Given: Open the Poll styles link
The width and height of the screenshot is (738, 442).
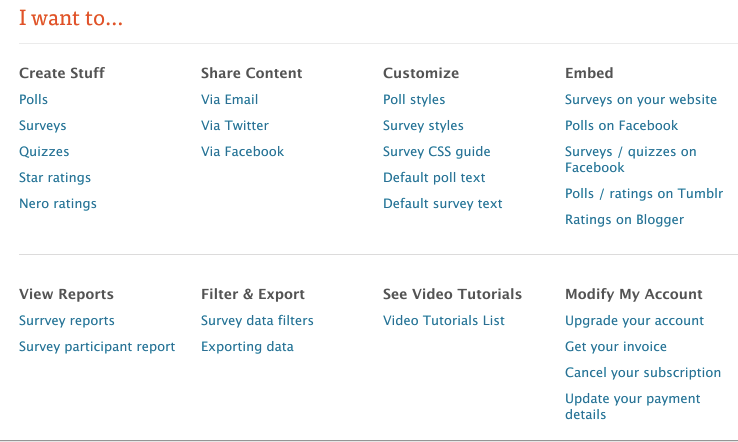Looking at the screenshot, I should (414, 100).
